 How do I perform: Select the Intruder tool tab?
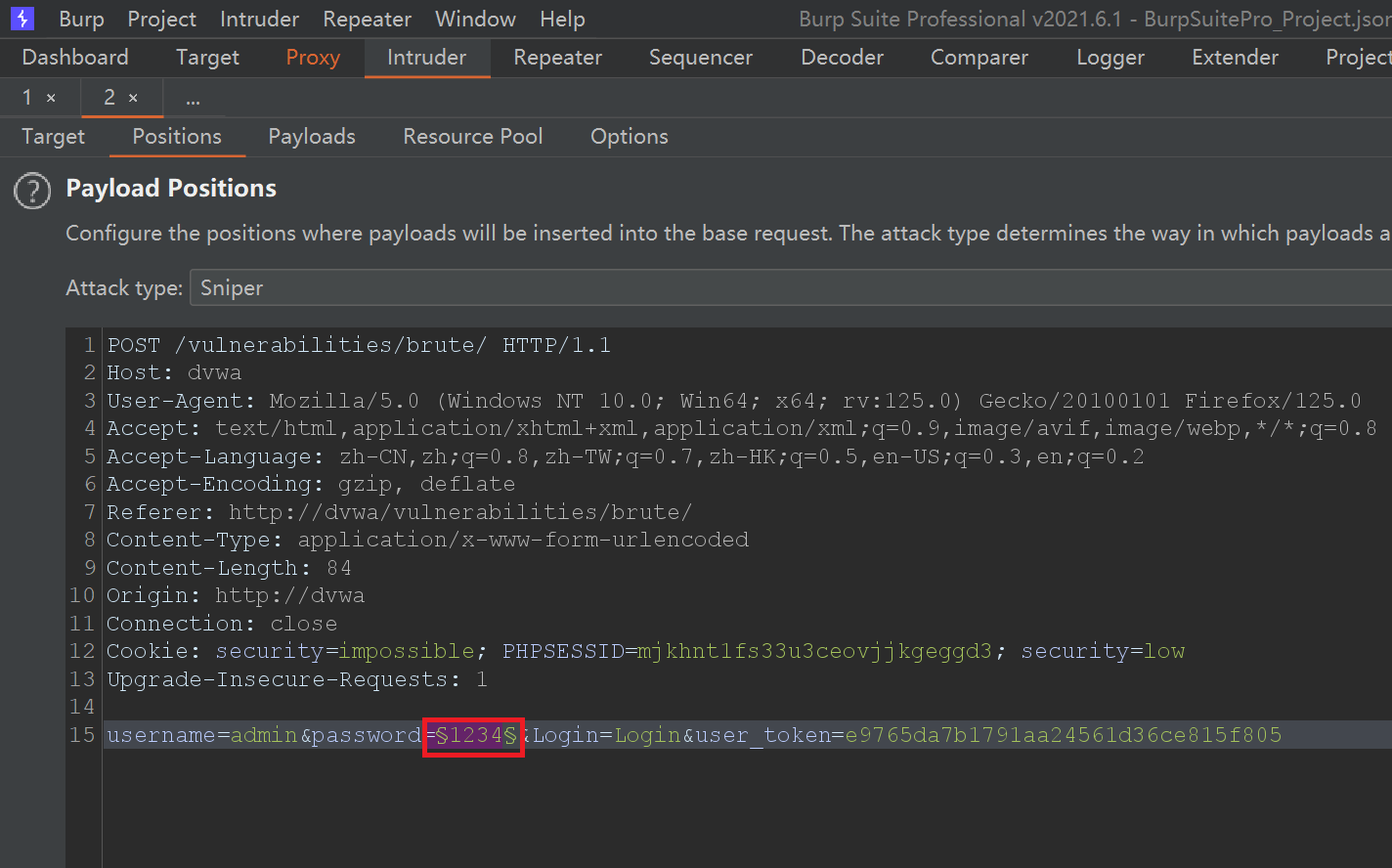coord(427,58)
